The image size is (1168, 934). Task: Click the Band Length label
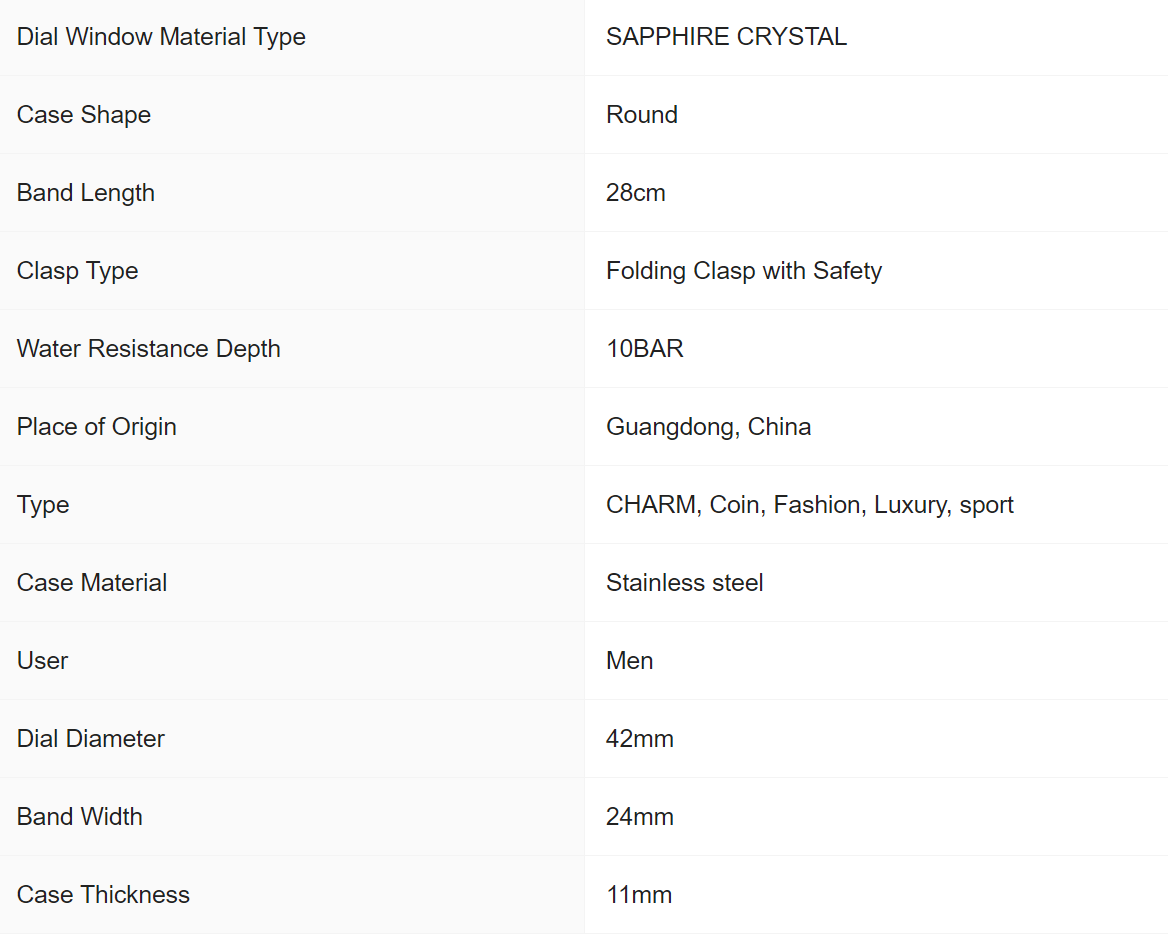coord(86,193)
